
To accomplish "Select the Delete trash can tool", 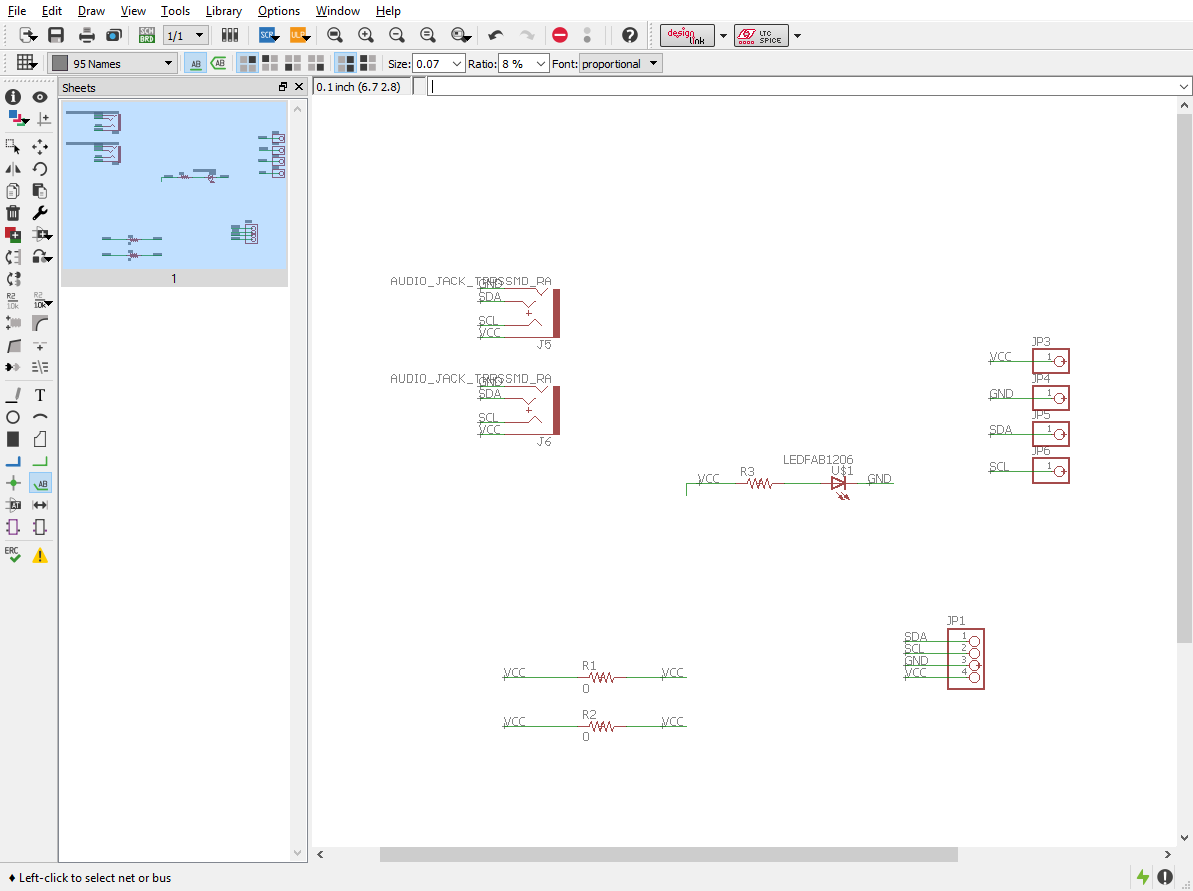I will 13,213.
